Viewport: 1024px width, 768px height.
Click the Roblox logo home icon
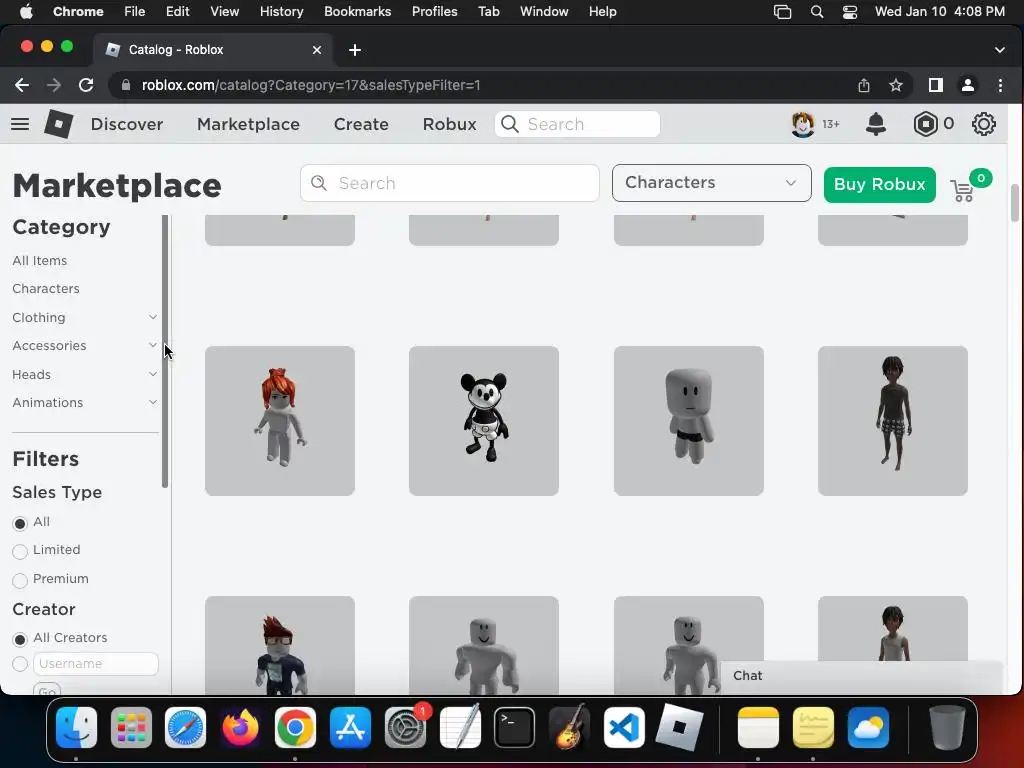tap(58, 124)
